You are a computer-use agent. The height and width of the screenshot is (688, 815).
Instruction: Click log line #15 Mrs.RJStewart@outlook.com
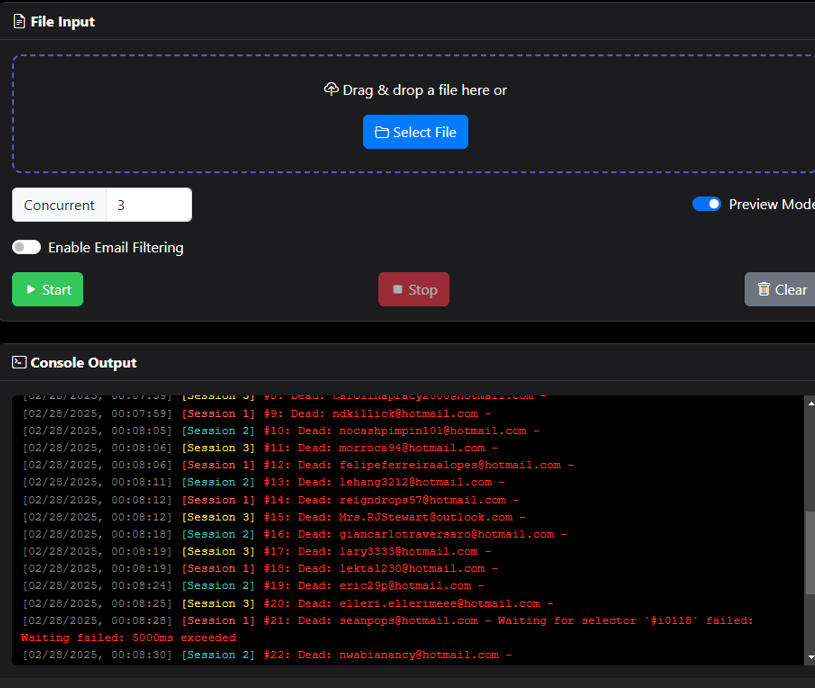(274, 517)
